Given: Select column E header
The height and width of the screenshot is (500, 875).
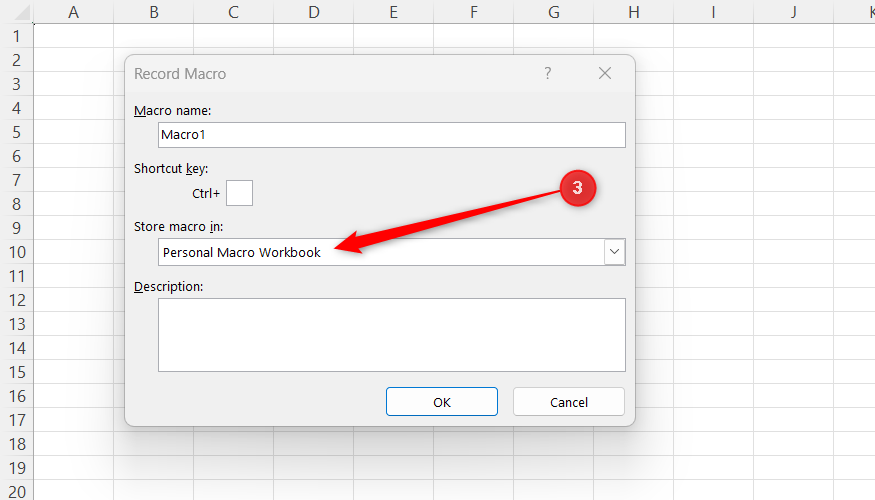Looking at the screenshot, I should [x=393, y=12].
